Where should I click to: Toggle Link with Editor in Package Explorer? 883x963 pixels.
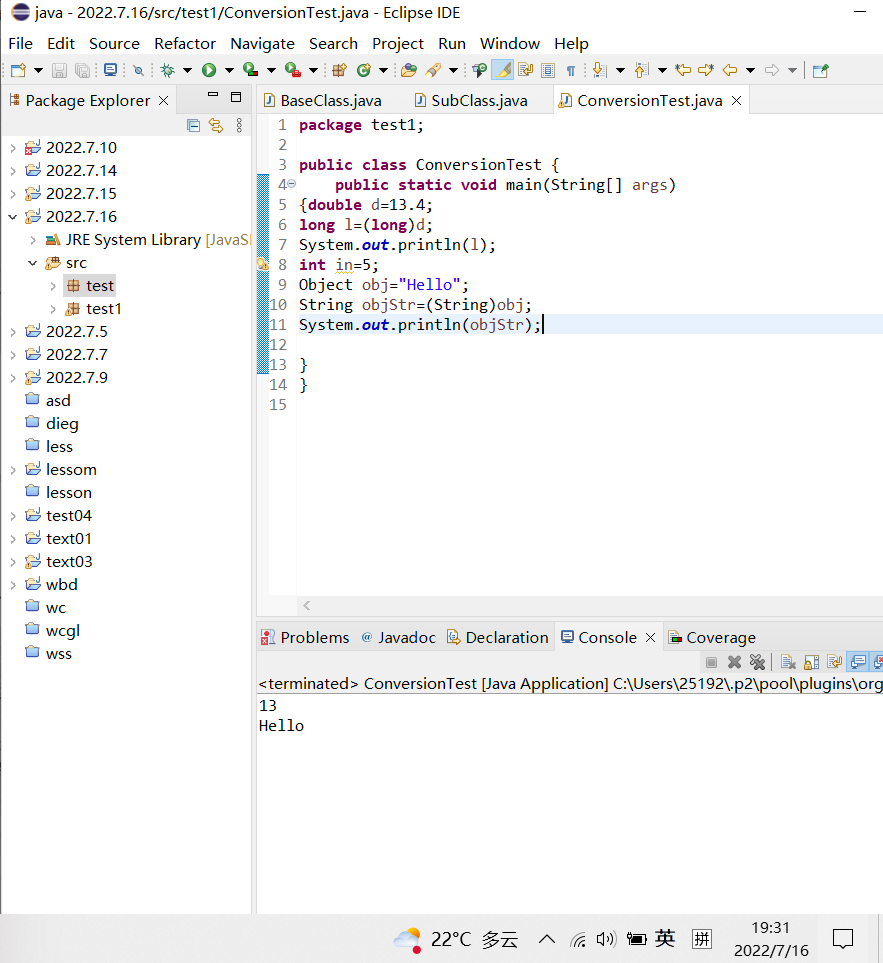click(215, 125)
